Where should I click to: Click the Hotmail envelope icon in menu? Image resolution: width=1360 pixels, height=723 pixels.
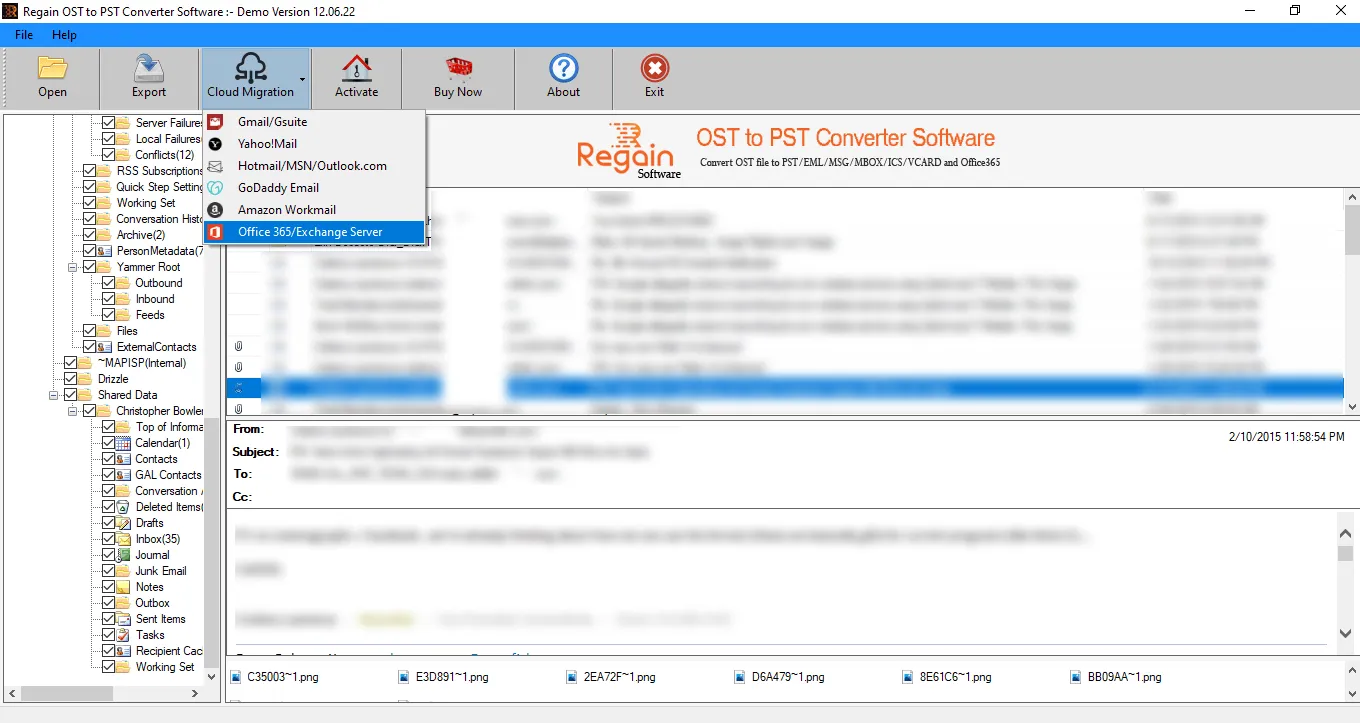pyautogui.click(x=215, y=166)
